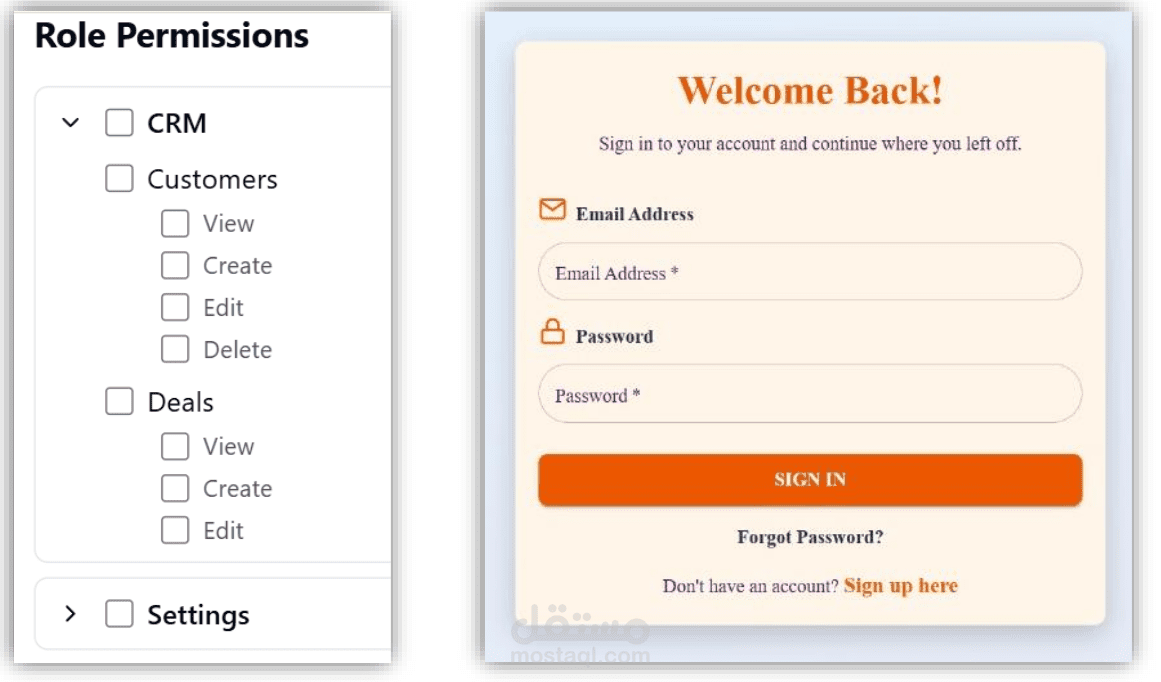Image resolution: width=1161 pixels, height=682 pixels.
Task: Expand the Settings permissions group
Action: pos(70,614)
